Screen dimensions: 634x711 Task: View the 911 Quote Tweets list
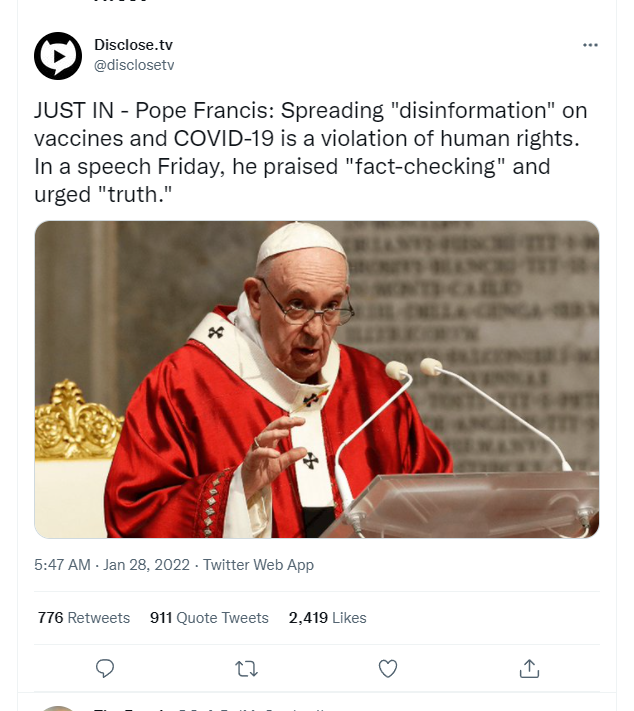pyautogui.click(x=209, y=618)
